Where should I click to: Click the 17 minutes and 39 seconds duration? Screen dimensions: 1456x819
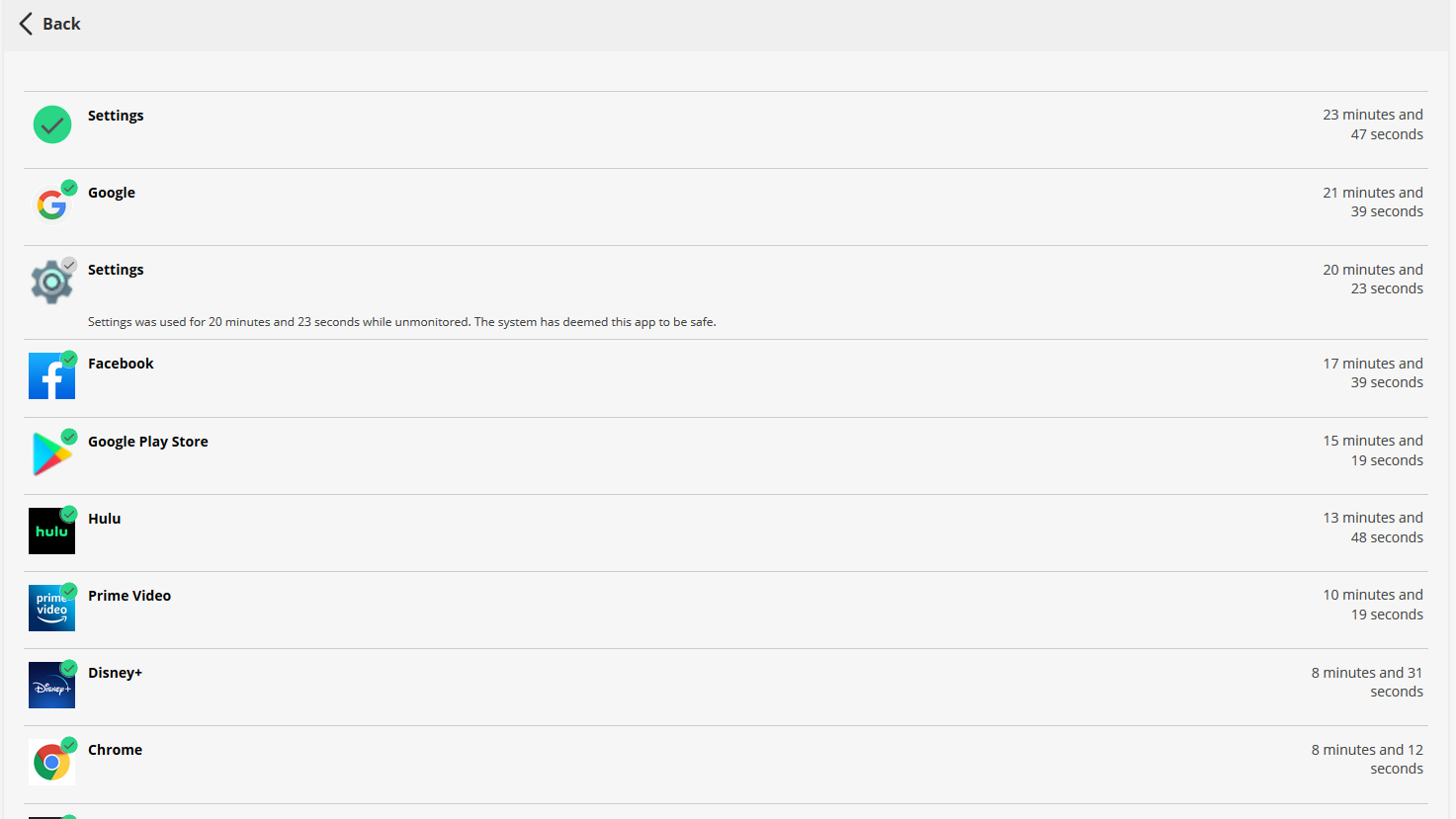tap(1373, 372)
